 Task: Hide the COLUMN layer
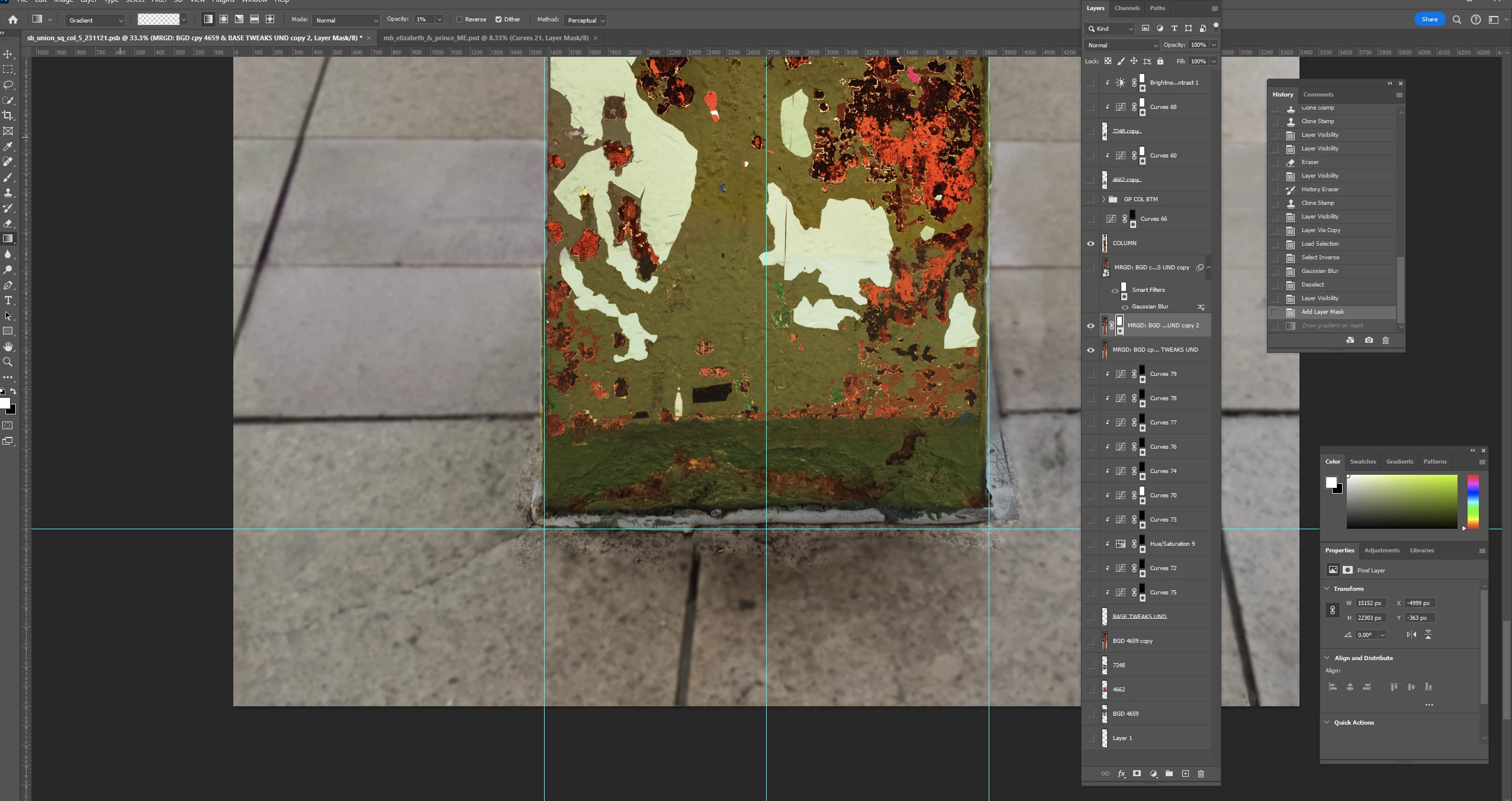click(x=1090, y=243)
